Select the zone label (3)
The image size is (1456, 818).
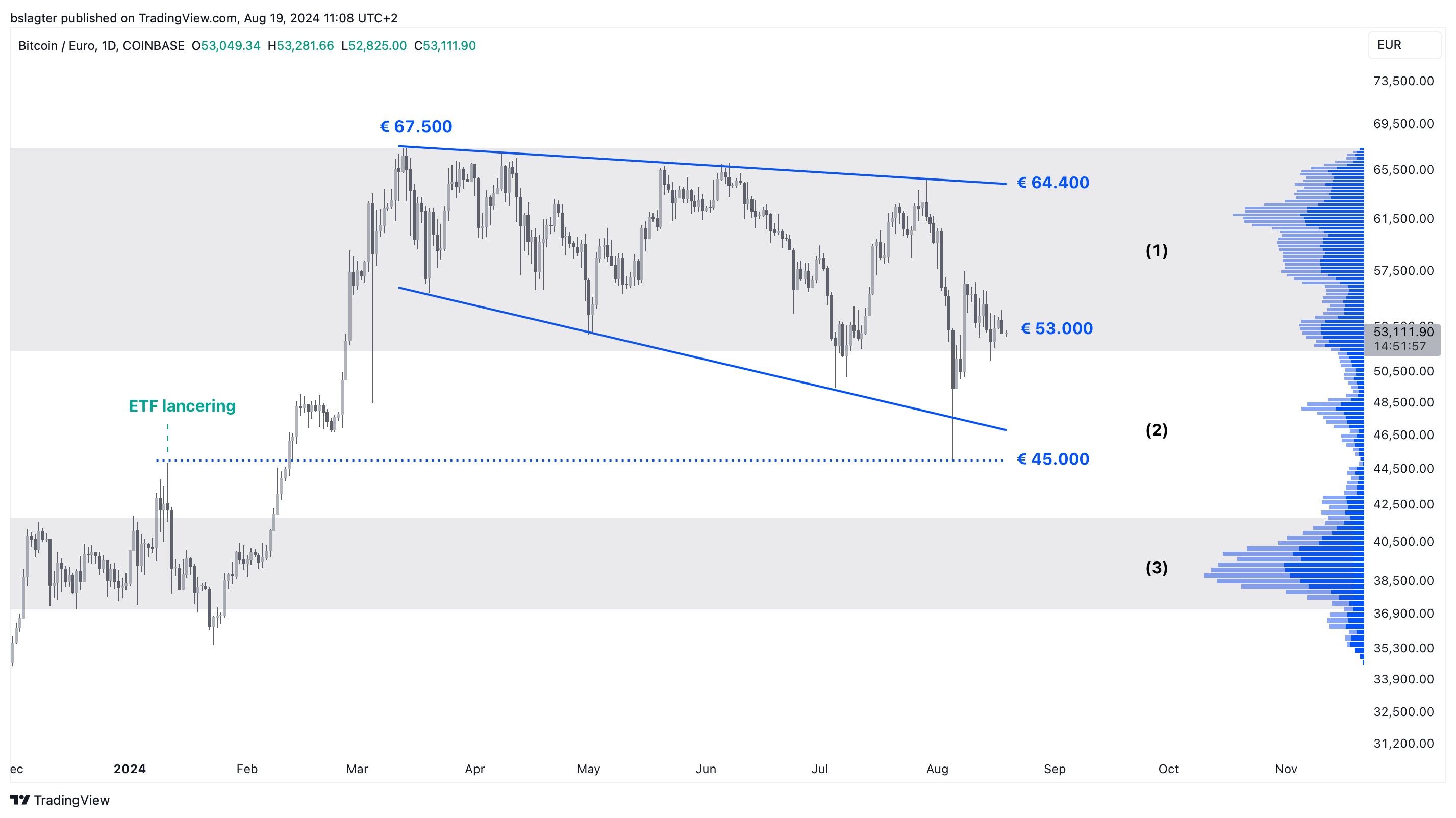[1156, 567]
